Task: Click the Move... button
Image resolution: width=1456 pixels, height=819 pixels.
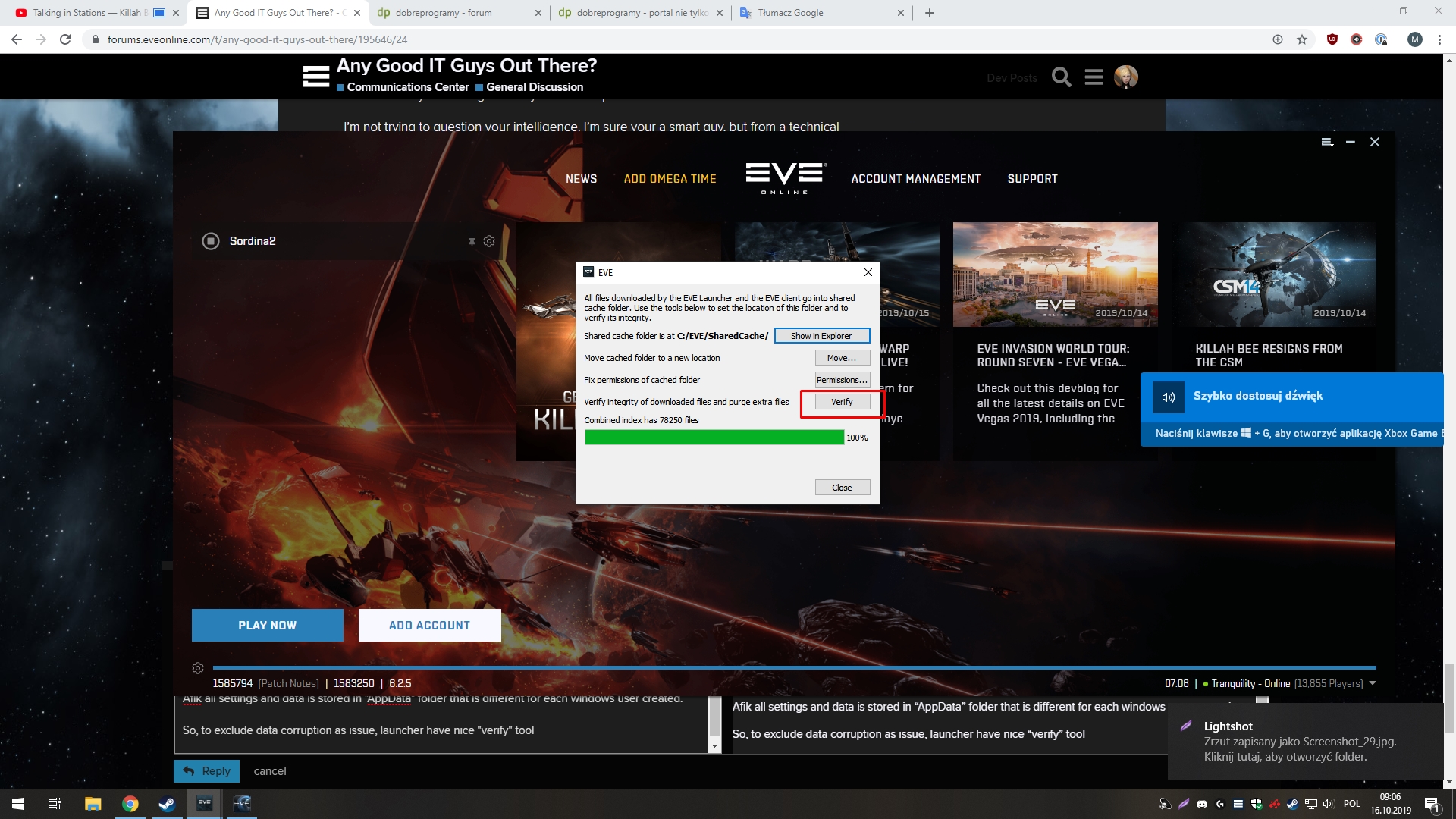Action: (842, 358)
